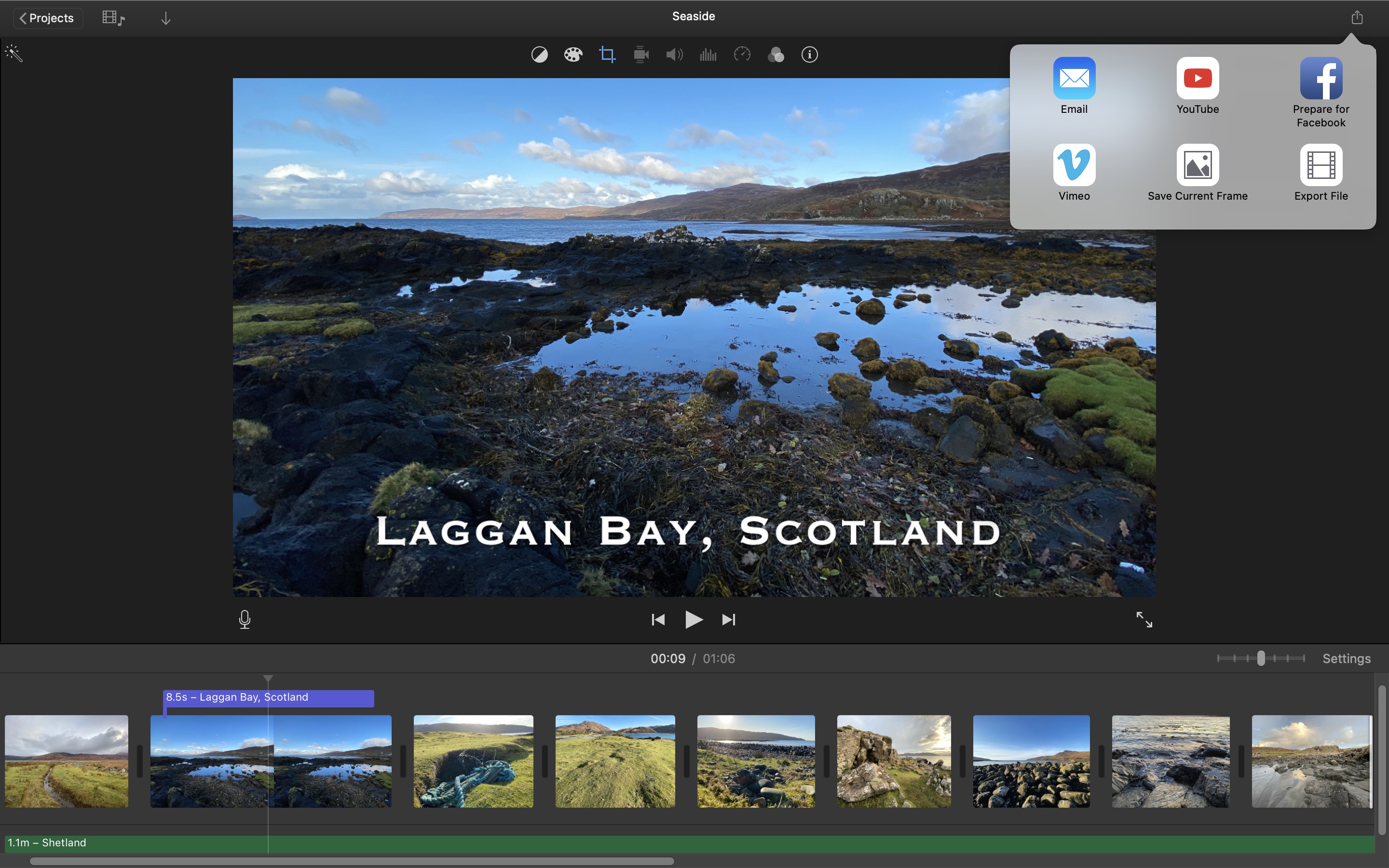Click the vertical timeline scrollbar
The height and width of the screenshot is (868, 1389).
[x=1382, y=760]
